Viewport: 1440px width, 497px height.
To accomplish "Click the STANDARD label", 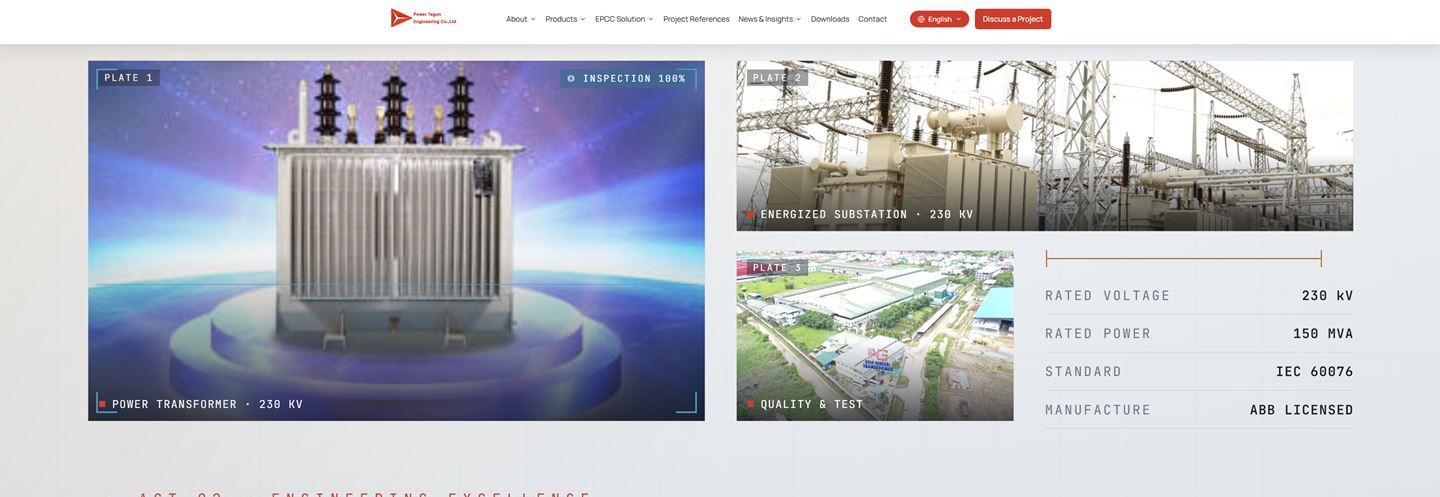I will pyautogui.click(x=1084, y=371).
